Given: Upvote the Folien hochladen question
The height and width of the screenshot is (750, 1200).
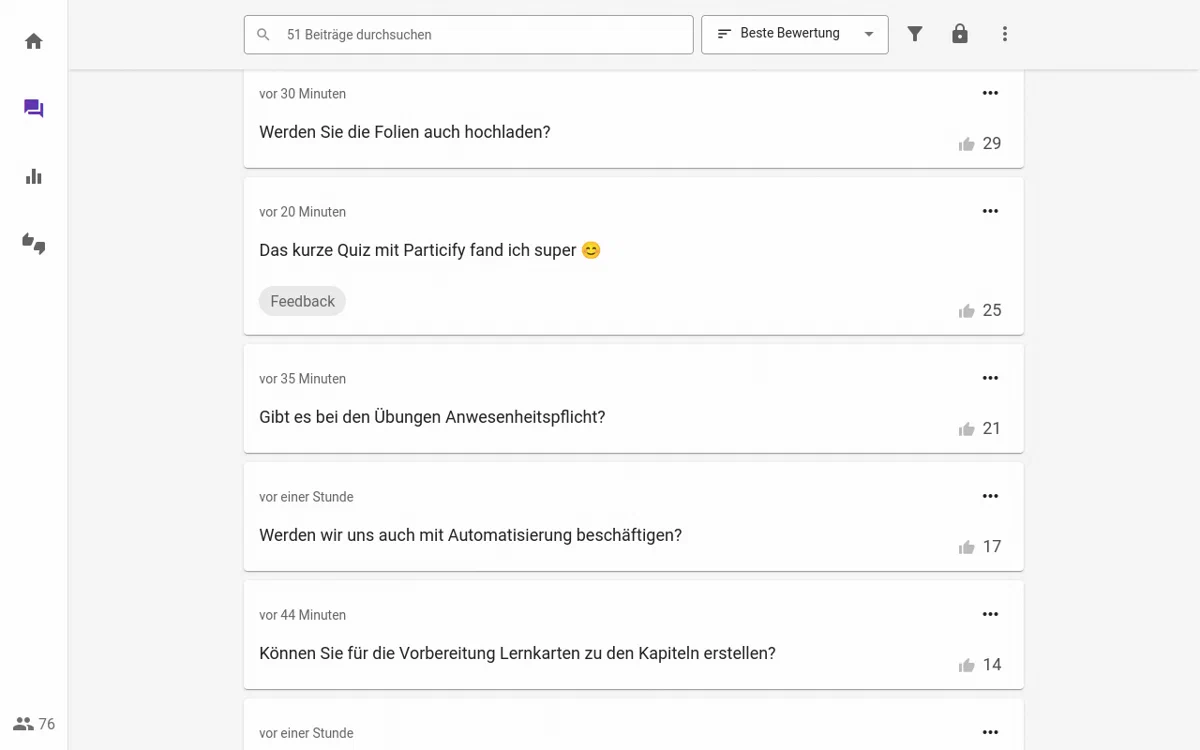Looking at the screenshot, I should [967, 144].
